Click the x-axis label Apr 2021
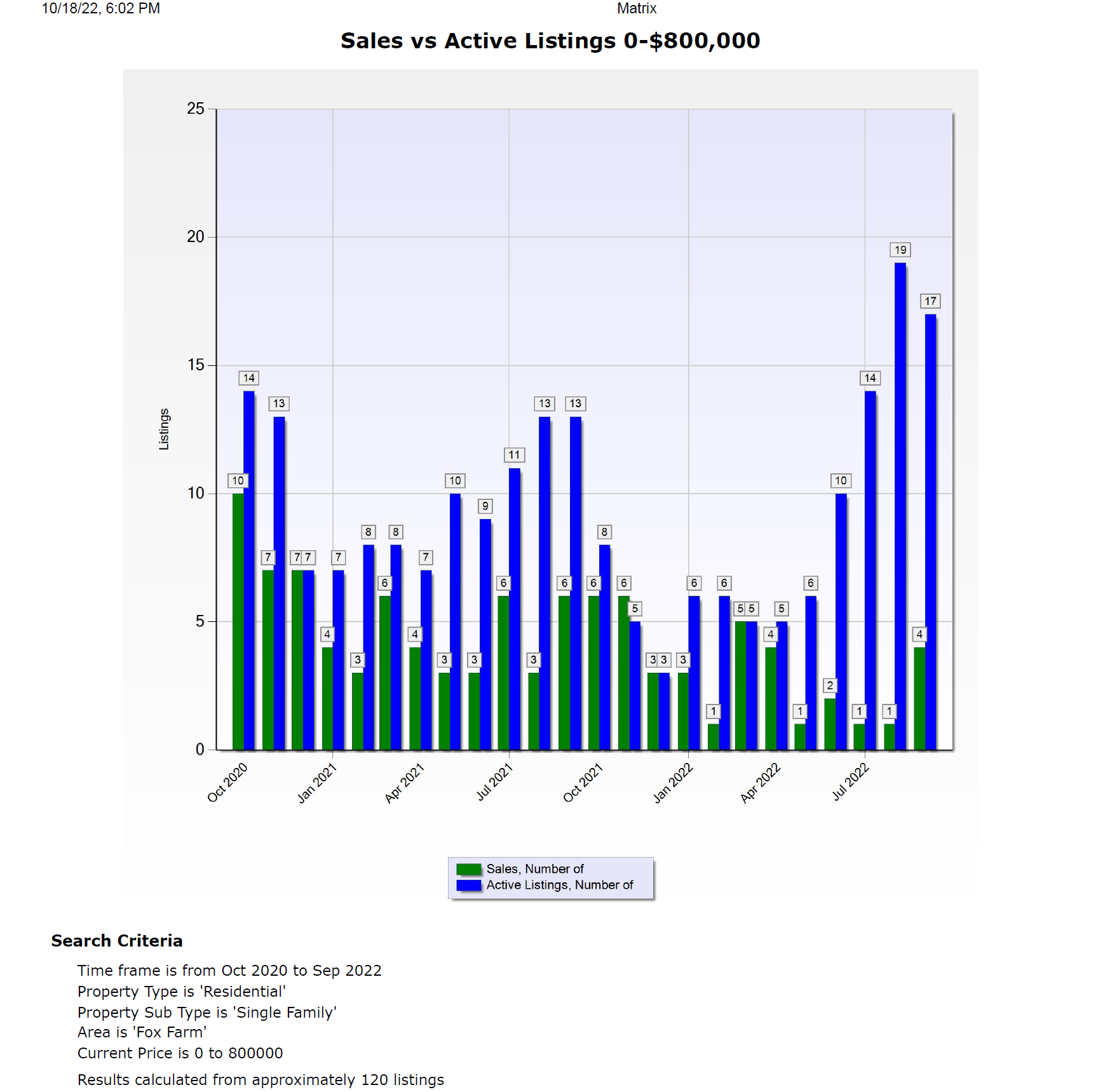This screenshot has height=1092, width=1096. (x=405, y=783)
